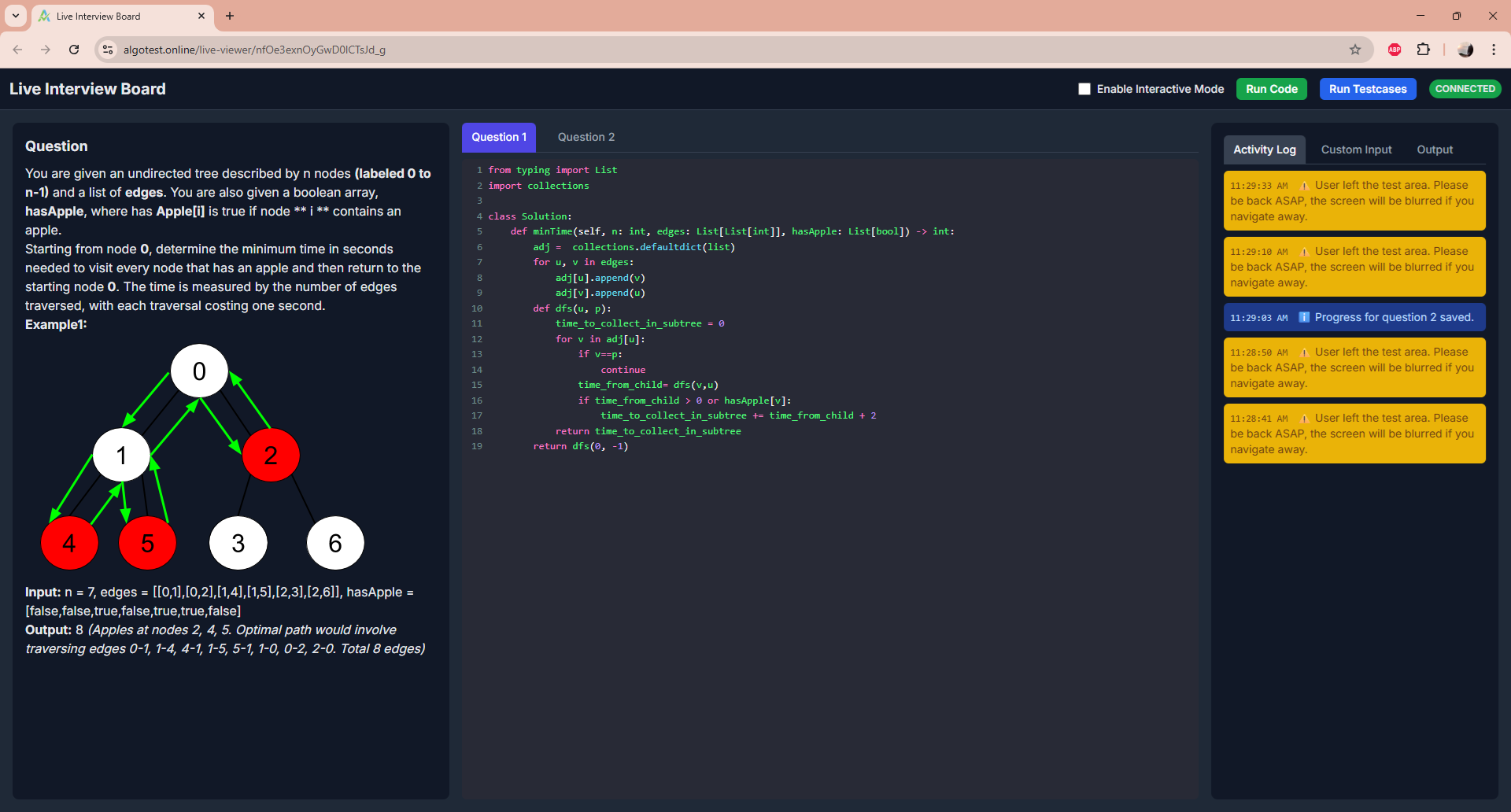Run Testcases for the solution
Viewport: 1511px width, 812px height.
(x=1367, y=89)
